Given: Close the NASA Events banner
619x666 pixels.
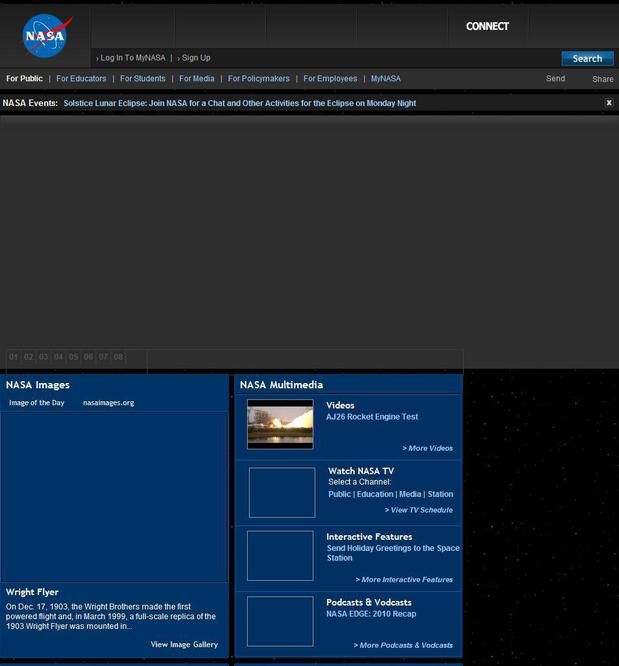Looking at the screenshot, I should tap(609, 103).
